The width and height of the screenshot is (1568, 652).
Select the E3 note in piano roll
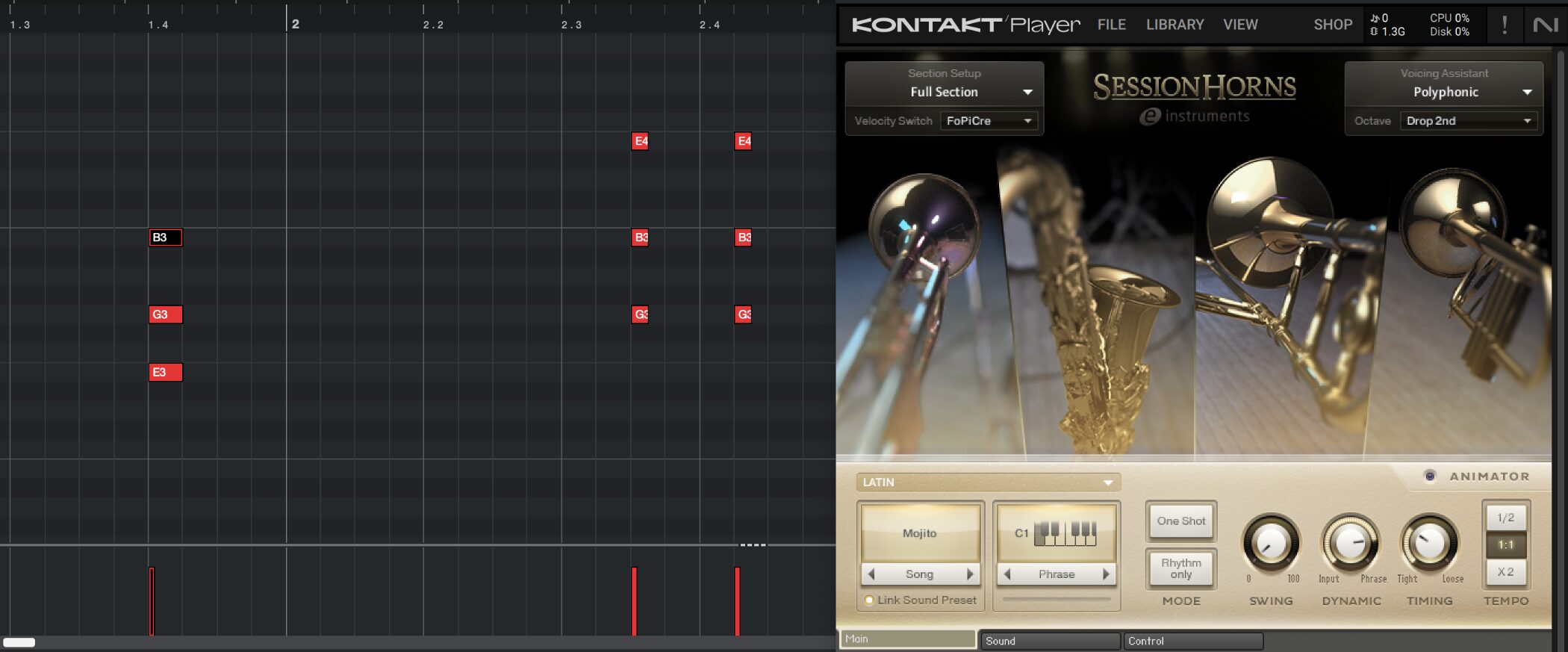[x=165, y=372]
